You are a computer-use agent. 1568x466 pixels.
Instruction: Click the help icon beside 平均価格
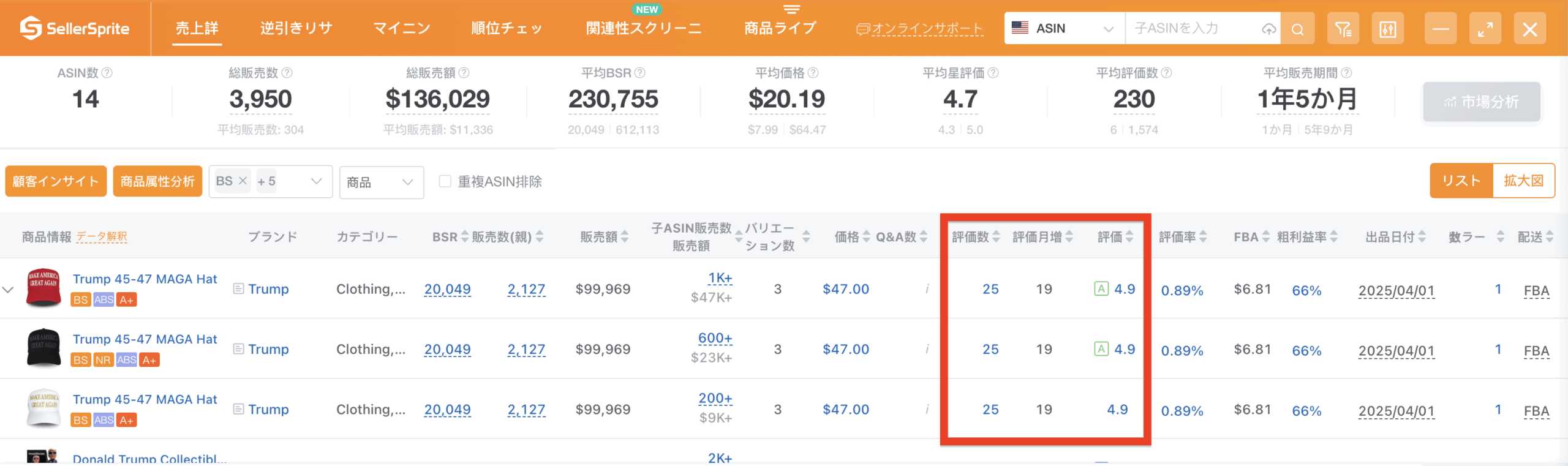coord(813,73)
